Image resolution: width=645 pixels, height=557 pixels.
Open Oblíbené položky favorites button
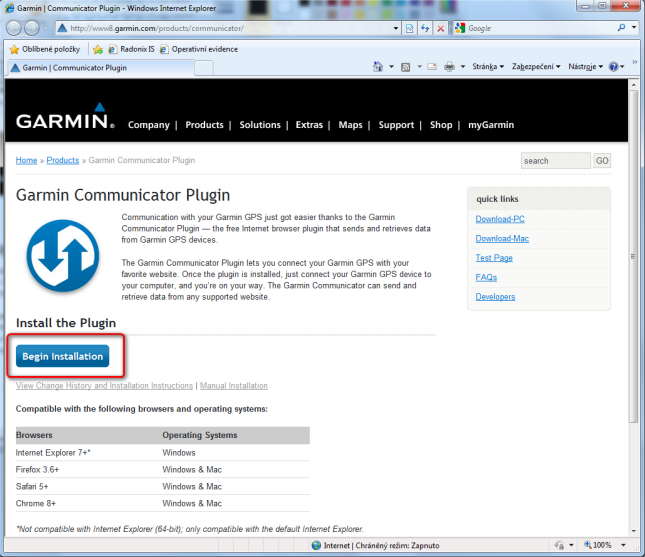pyautogui.click(x=45, y=49)
